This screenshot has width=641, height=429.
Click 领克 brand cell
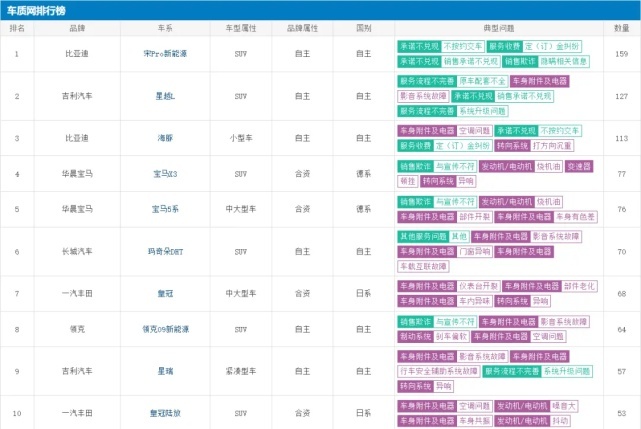pos(77,329)
